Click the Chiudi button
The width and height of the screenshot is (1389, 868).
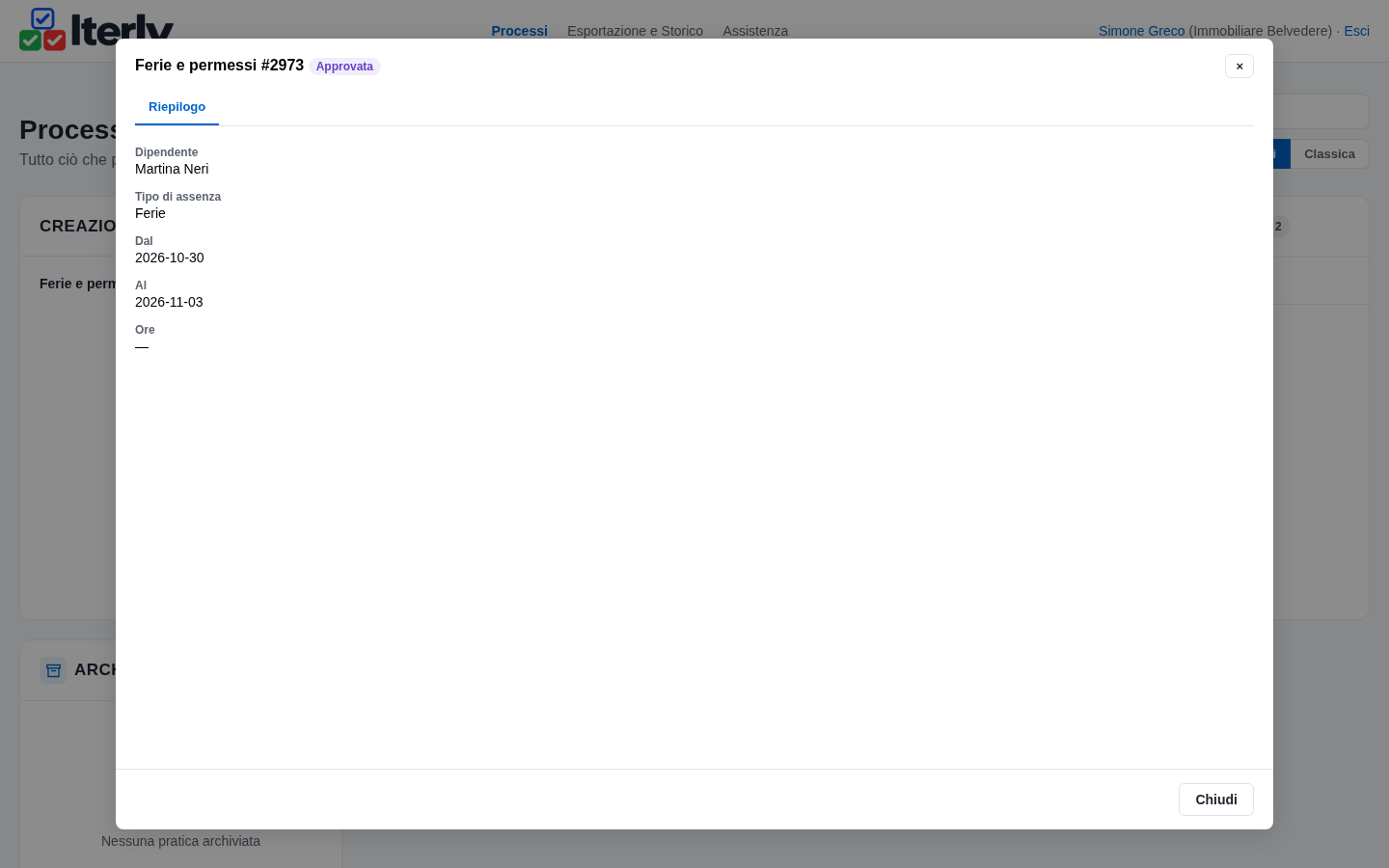coord(1216,800)
